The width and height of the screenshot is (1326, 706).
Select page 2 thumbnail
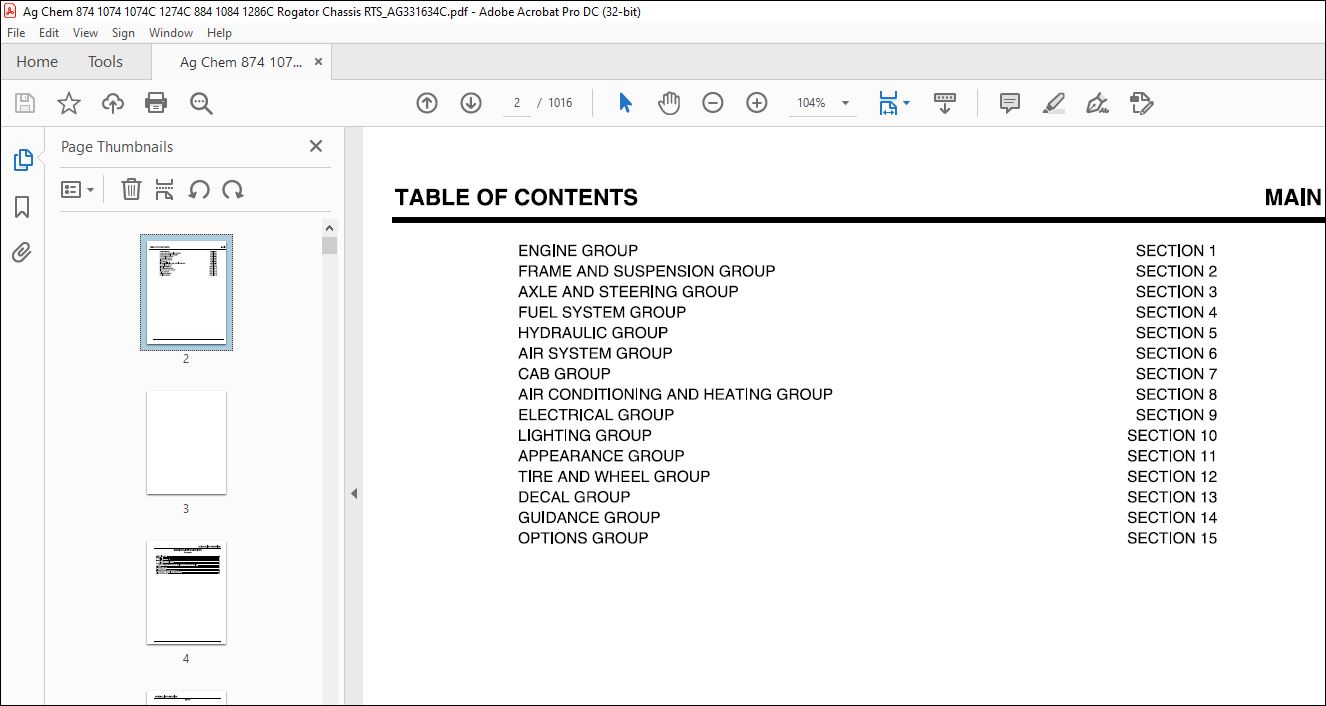pyautogui.click(x=186, y=292)
